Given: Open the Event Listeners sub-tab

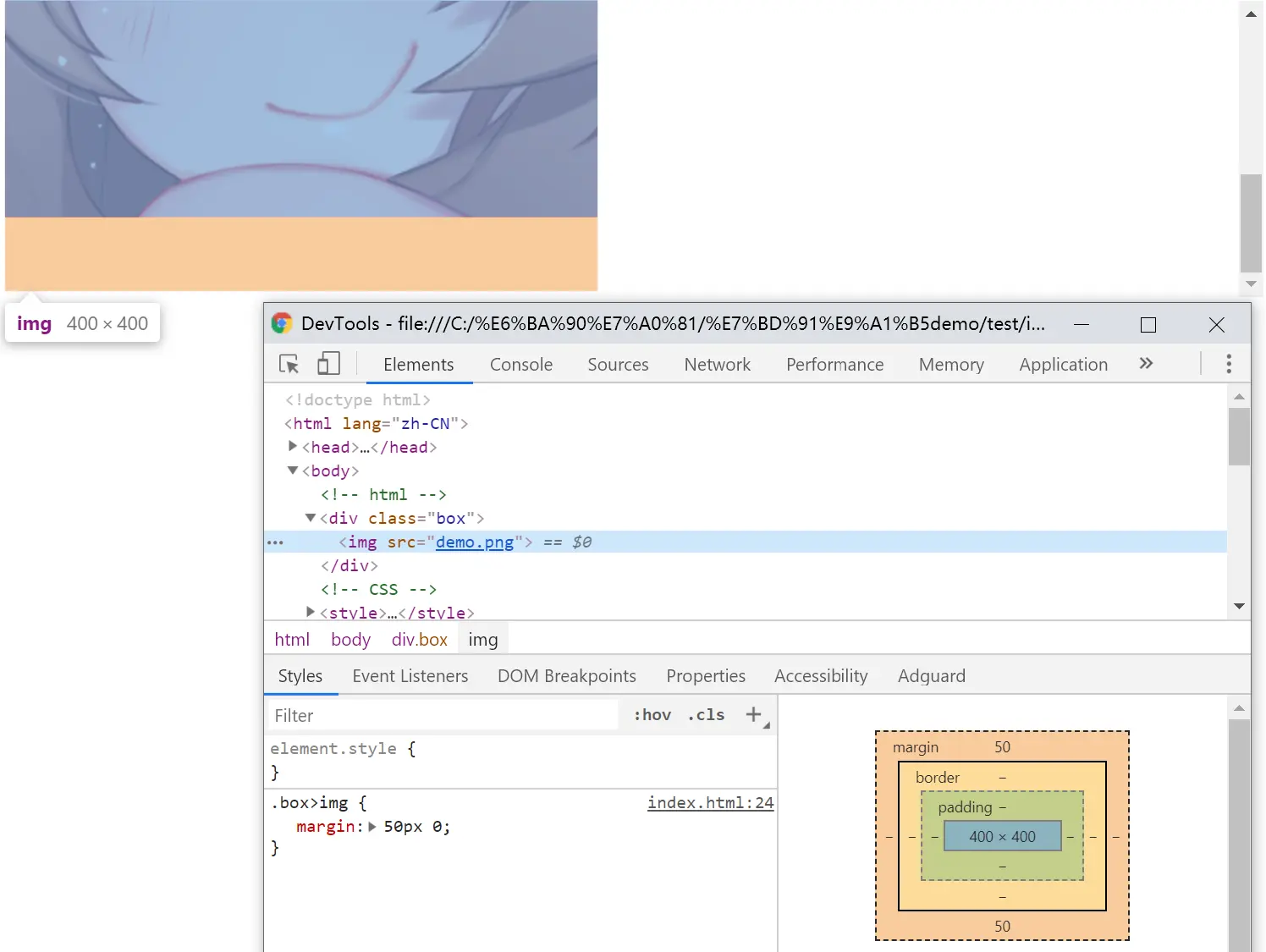Looking at the screenshot, I should coord(410,676).
